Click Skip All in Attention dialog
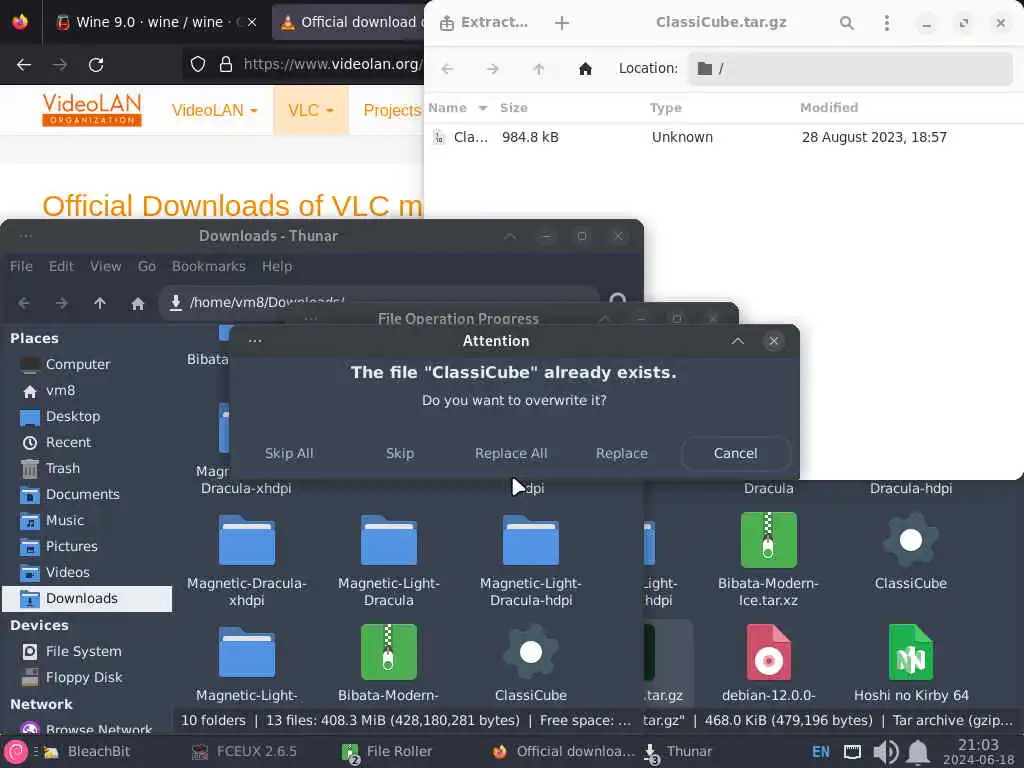 coord(289,453)
